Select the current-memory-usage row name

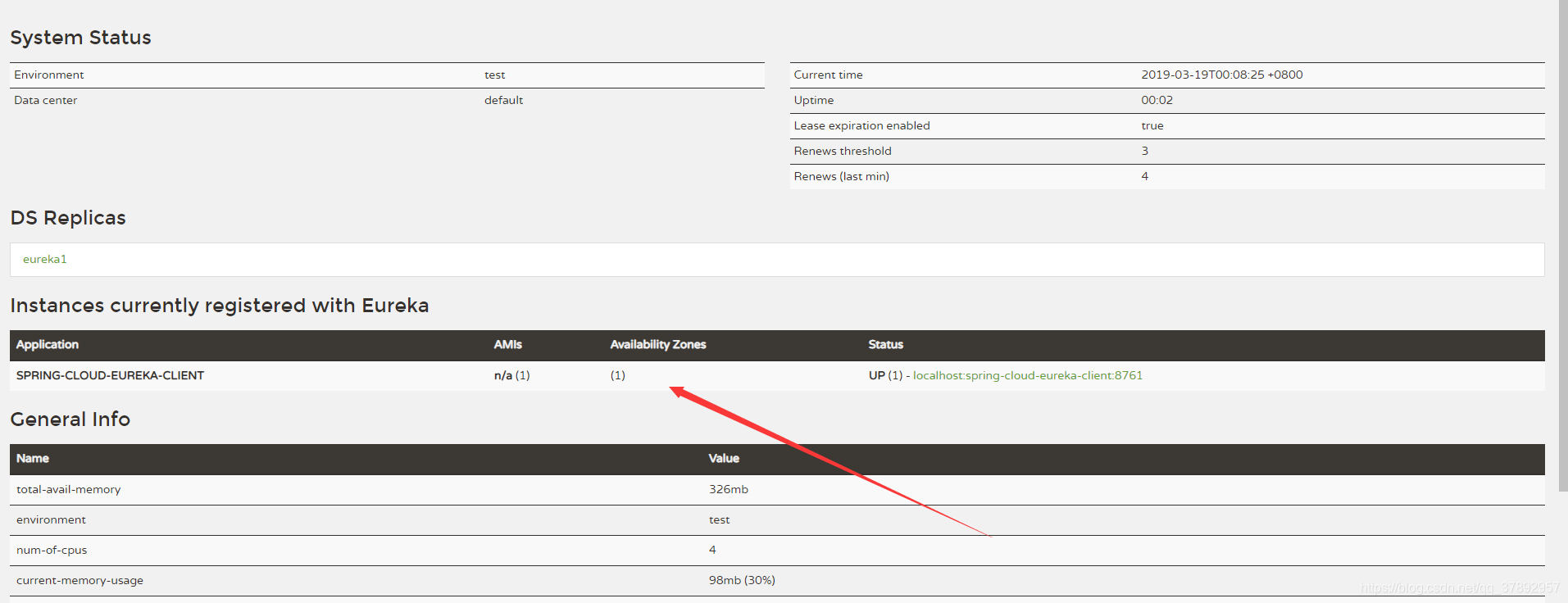80,580
